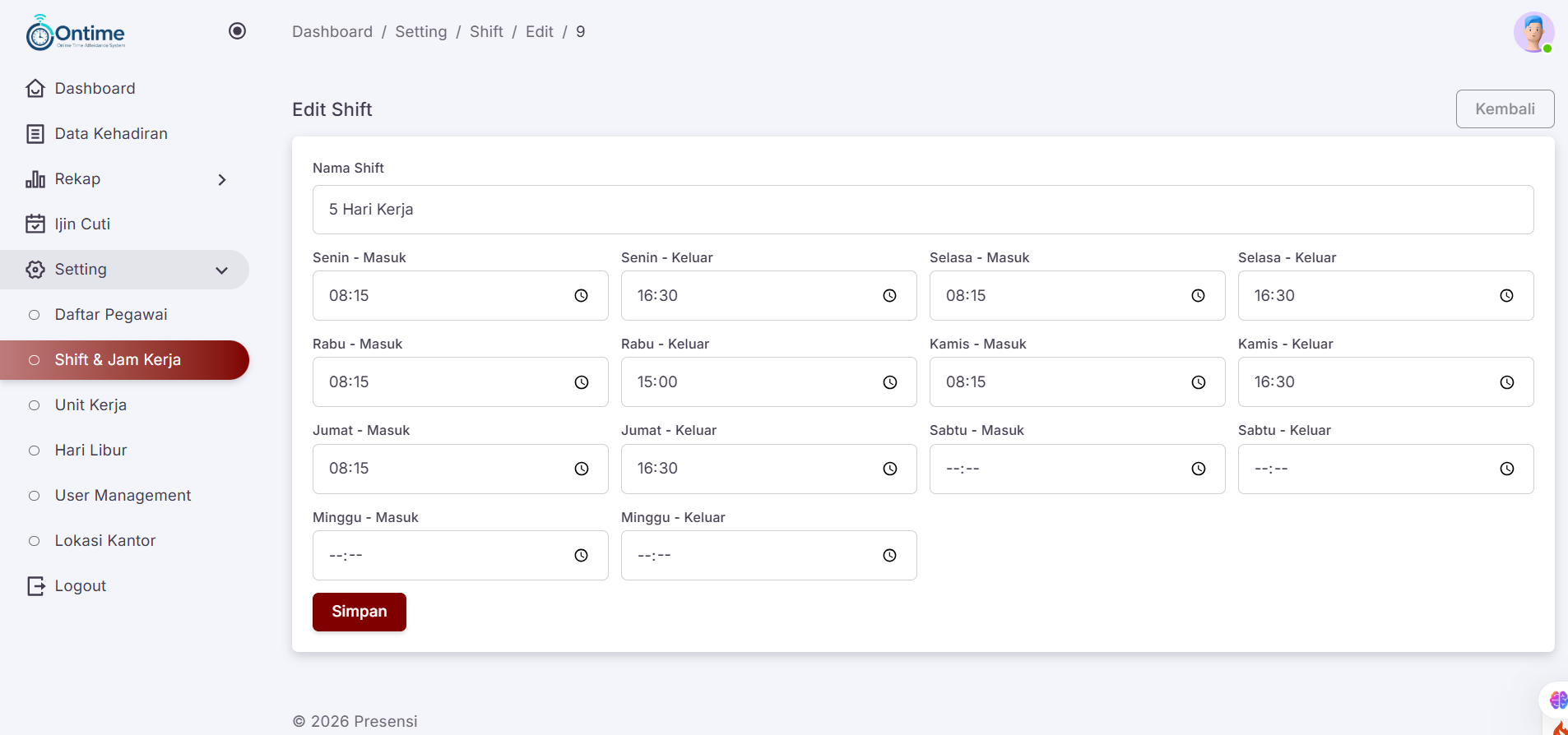Collapse the Setting menu chevron
This screenshot has height=735, width=1568.
pyautogui.click(x=221, y=270)
